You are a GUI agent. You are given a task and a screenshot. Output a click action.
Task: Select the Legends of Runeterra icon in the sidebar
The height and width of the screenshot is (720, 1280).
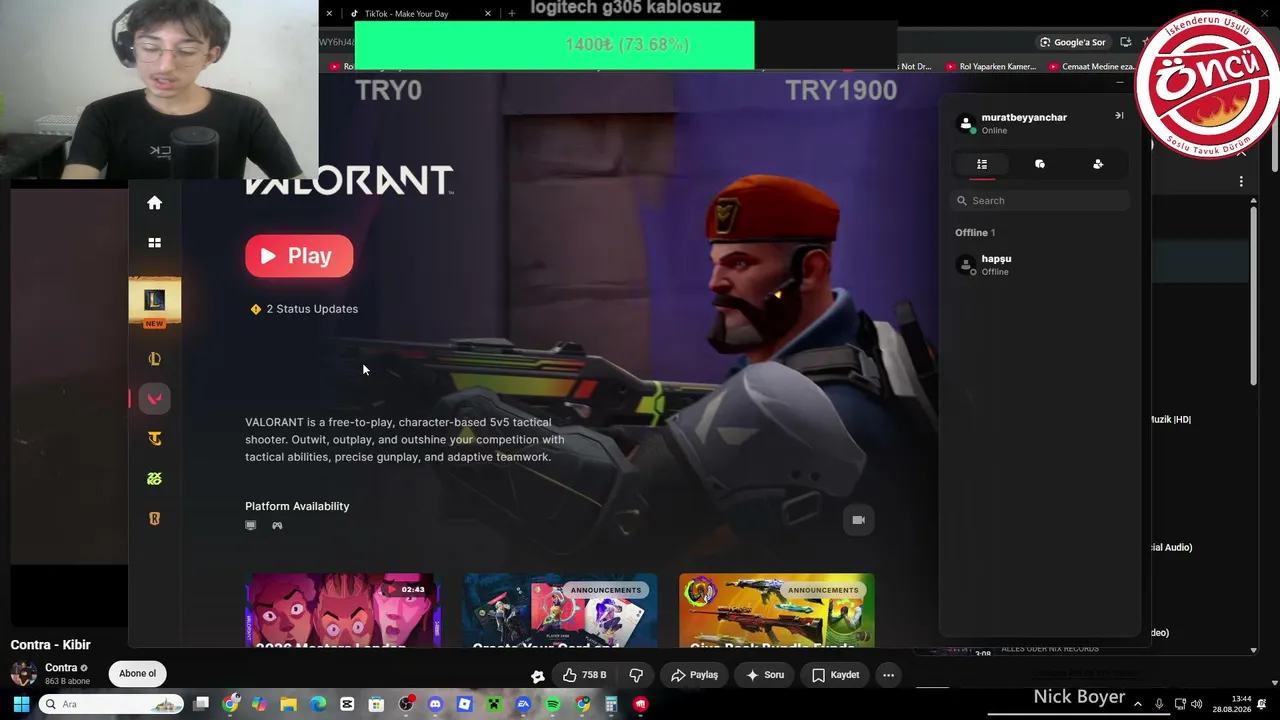(x=154, y=519)
